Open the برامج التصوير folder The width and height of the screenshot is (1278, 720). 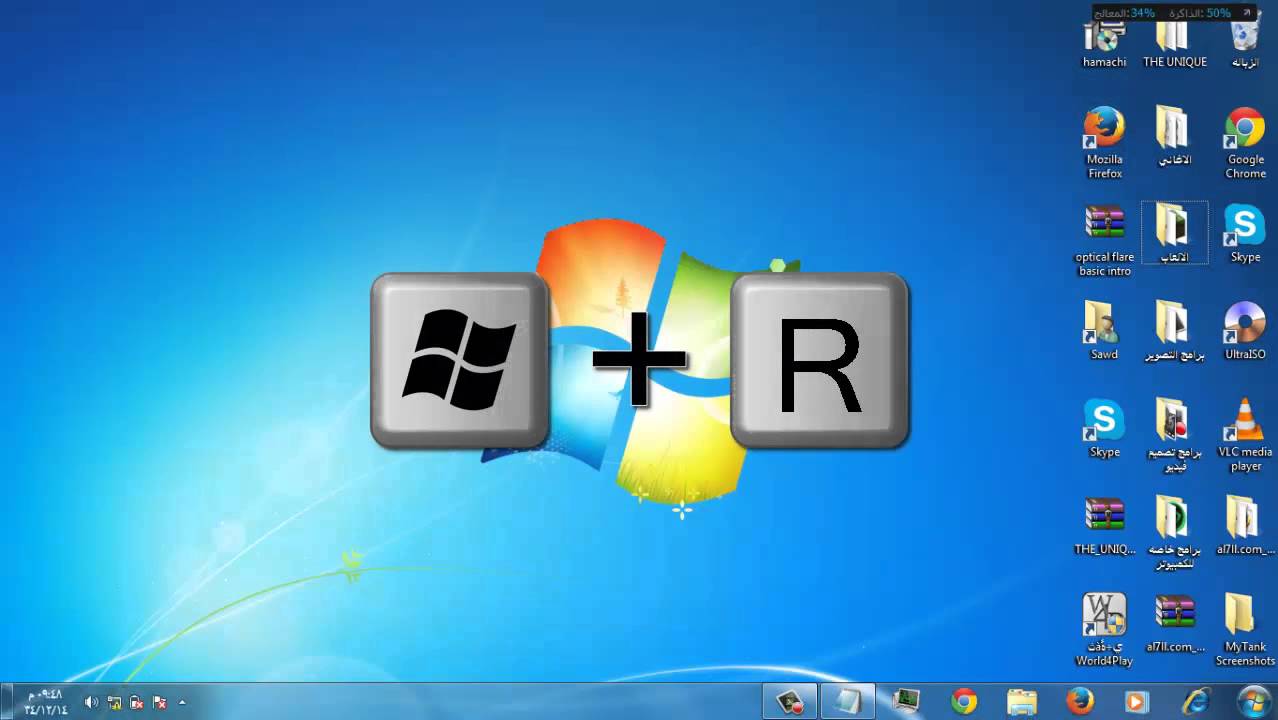pos(1174,331)
